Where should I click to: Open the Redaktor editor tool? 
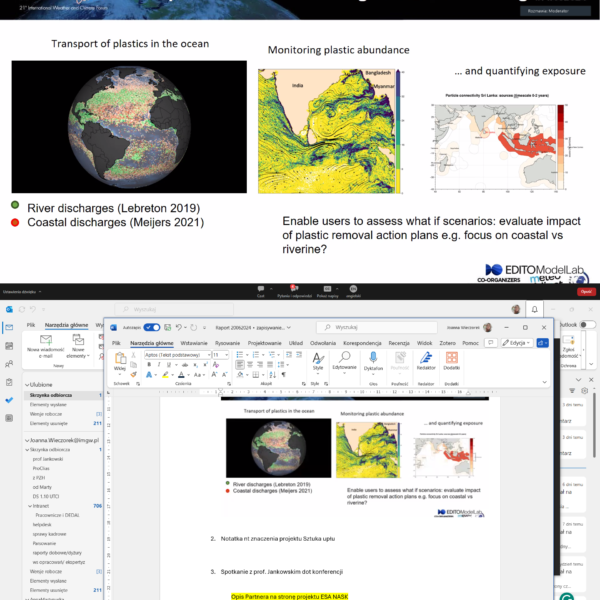coord(426,362)
